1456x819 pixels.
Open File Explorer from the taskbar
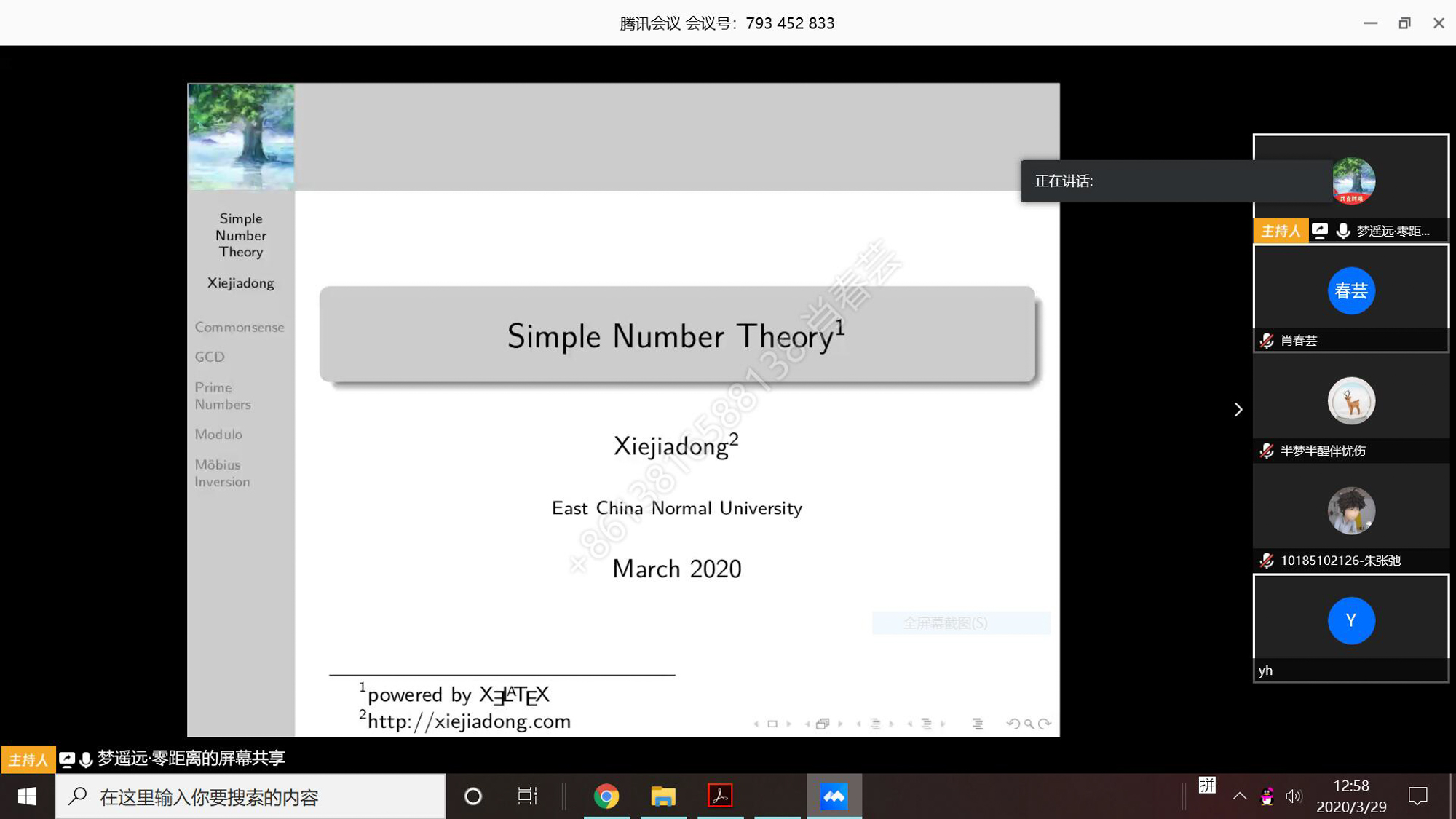click(662, 796)
